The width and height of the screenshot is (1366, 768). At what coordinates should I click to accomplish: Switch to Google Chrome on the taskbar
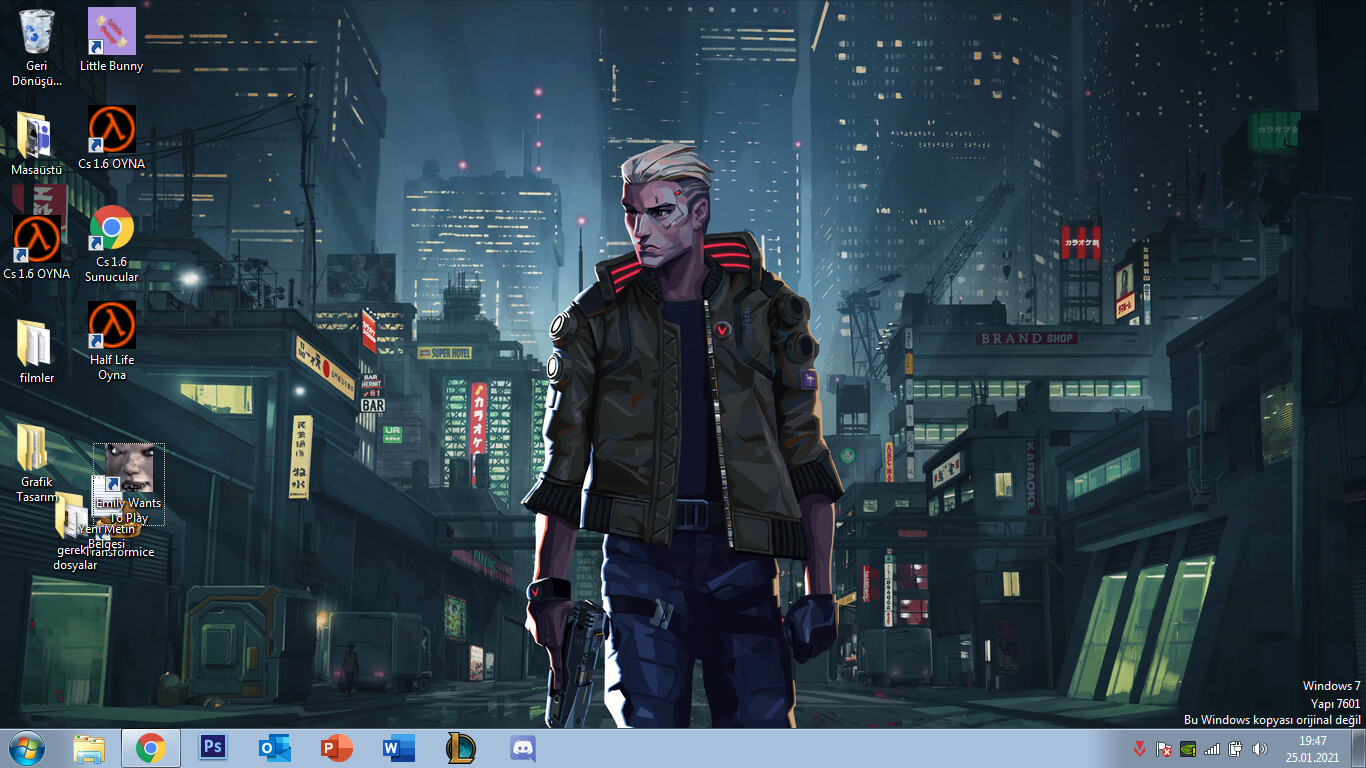(151, 748)
